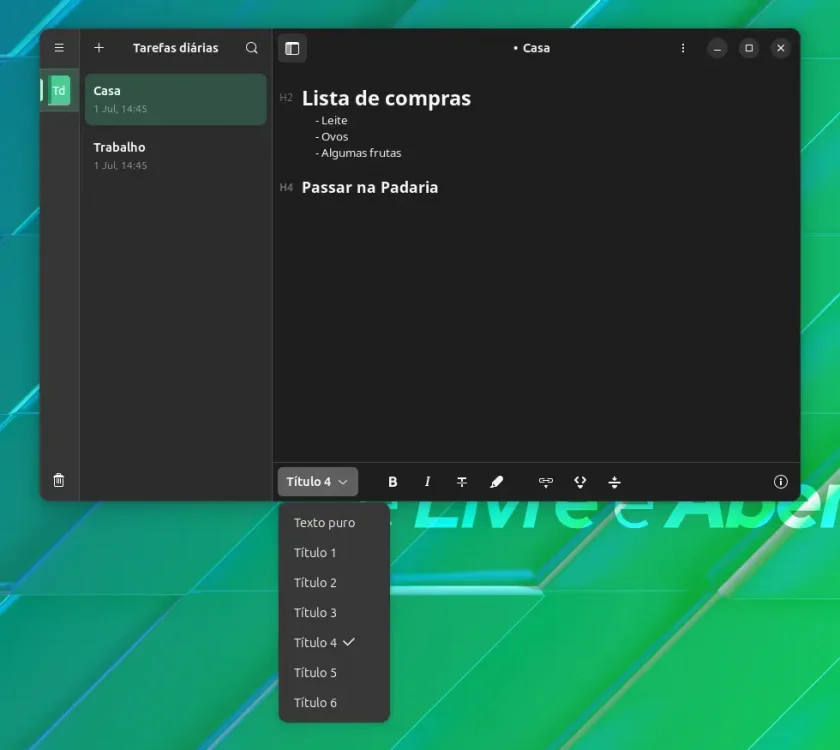Select the Td notebook in the sidebar
Image resolution: width=840 pixels, height=750 pixels.
[59, 91]
